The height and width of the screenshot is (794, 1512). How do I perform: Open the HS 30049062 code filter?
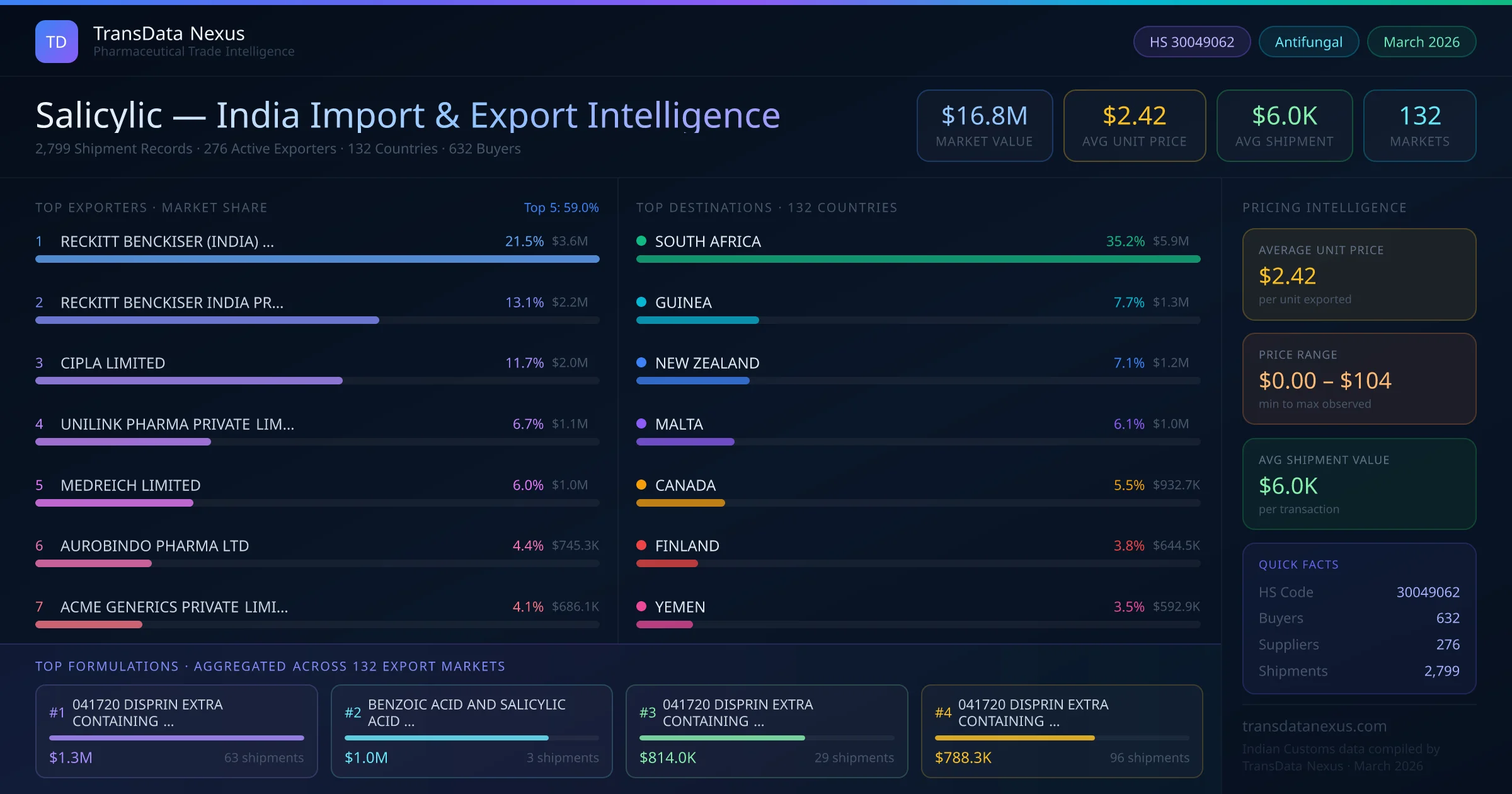pyautogui.click(x=1191, y=41)
